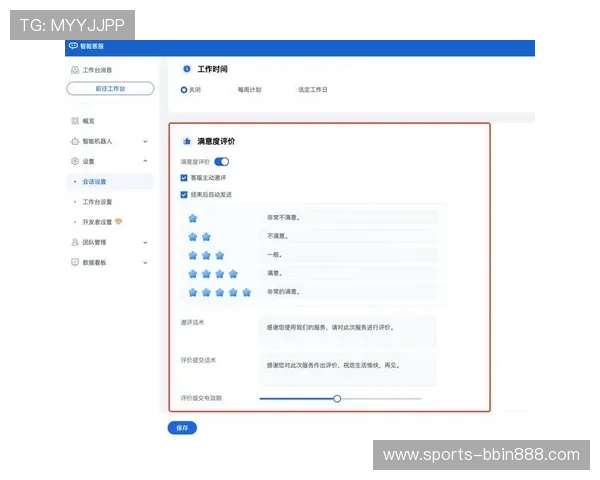Click the 智能机器人 robot icon
The width and height of the screenshot is (600, 480).
(75, 141)
